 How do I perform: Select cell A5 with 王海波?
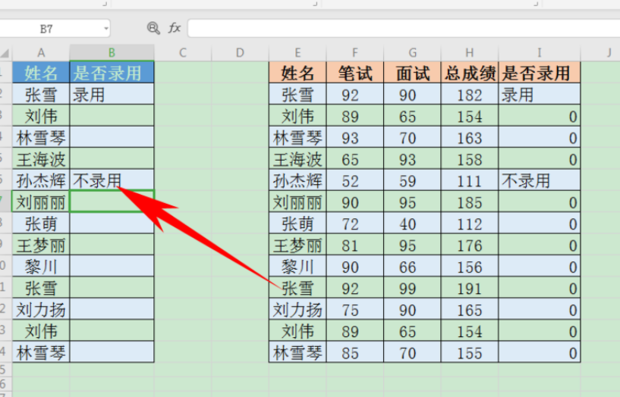click(41, 159)
